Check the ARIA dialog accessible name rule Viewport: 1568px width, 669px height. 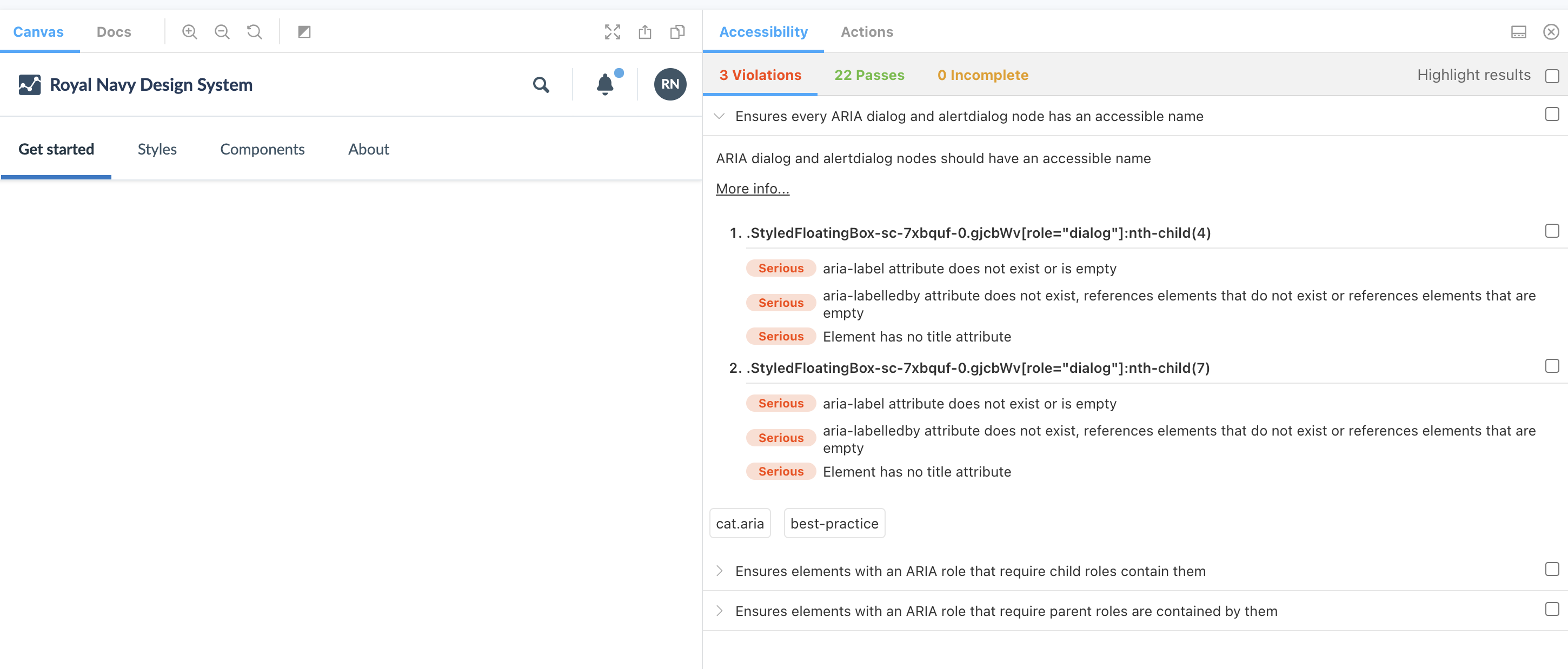click(x=1552, y=113)
